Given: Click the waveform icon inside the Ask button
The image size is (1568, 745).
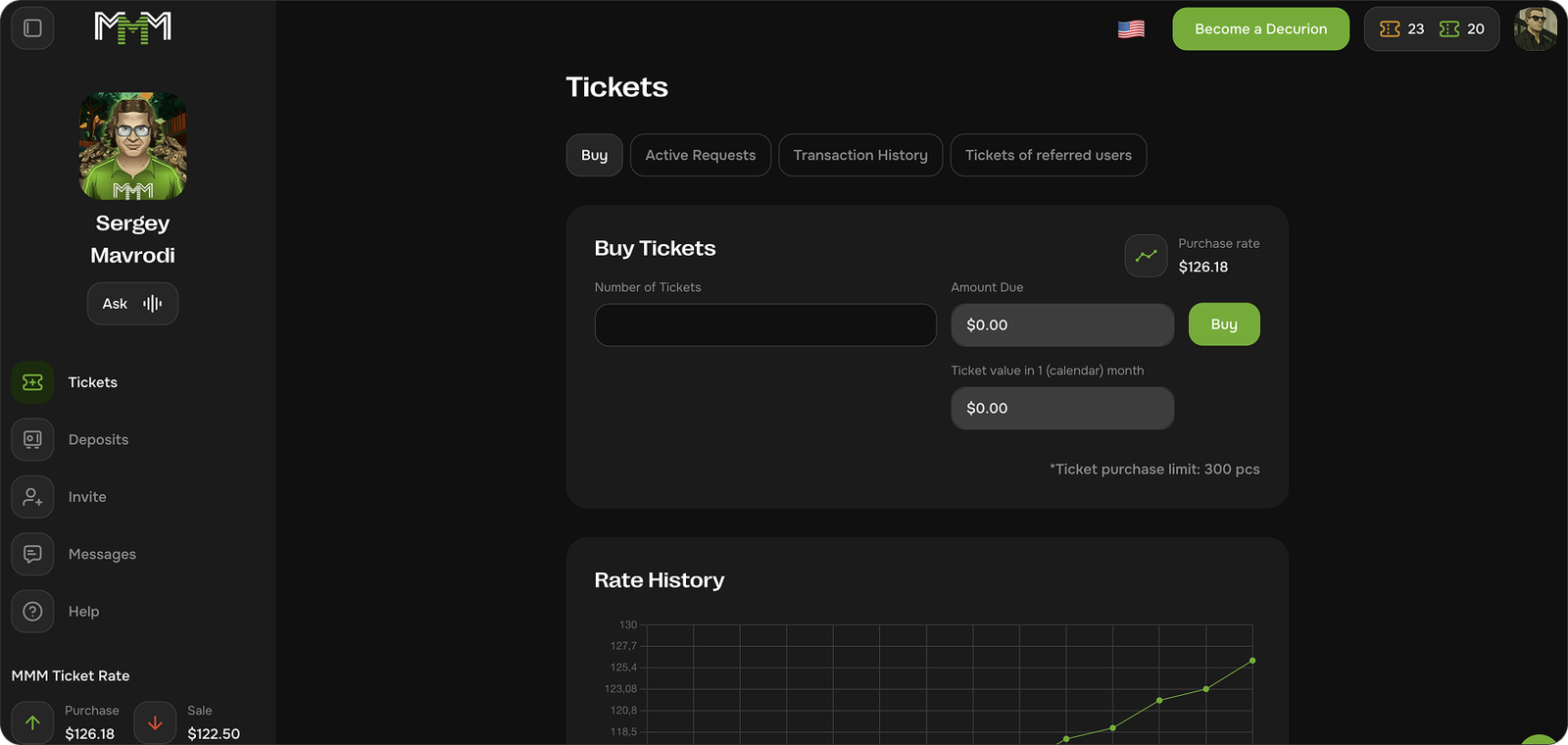Looking at the screenshot, I should pyautogui.click(x=152, y=304).
